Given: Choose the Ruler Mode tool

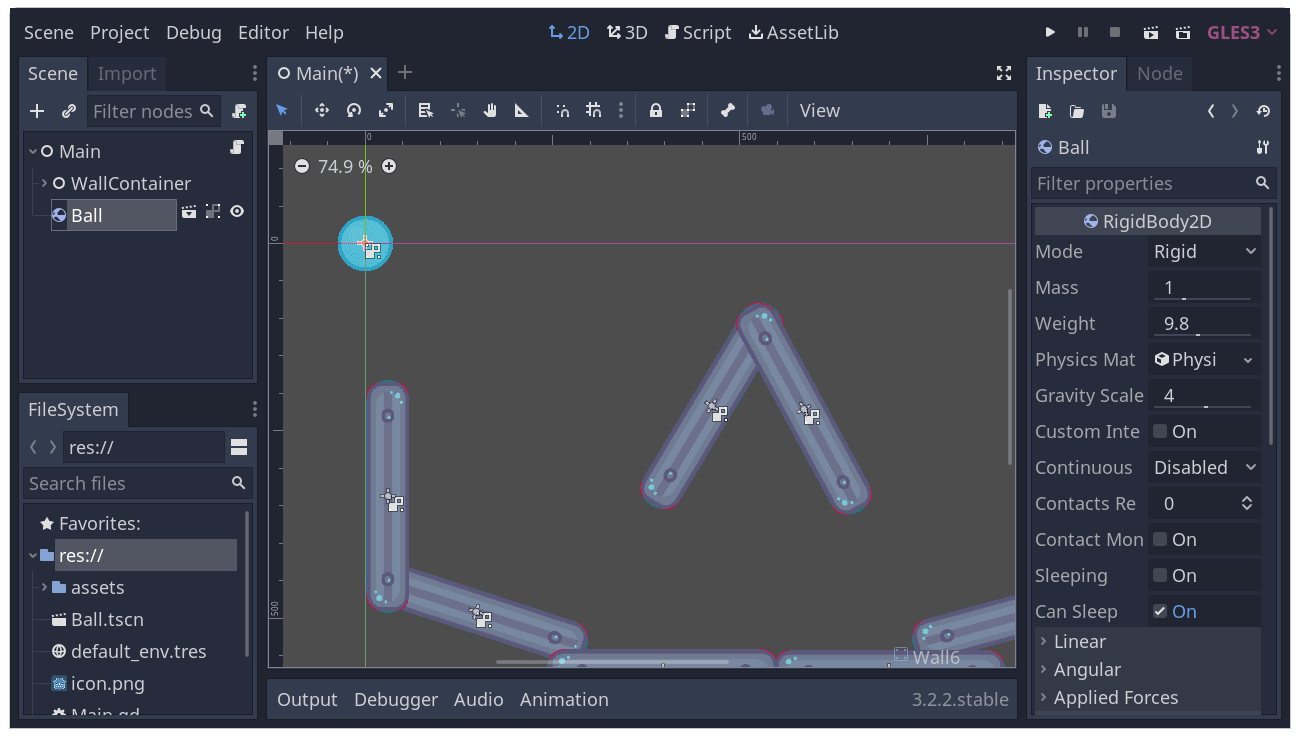Looking at the screenshot, I should pyautogui.click(x=521, y=111).
